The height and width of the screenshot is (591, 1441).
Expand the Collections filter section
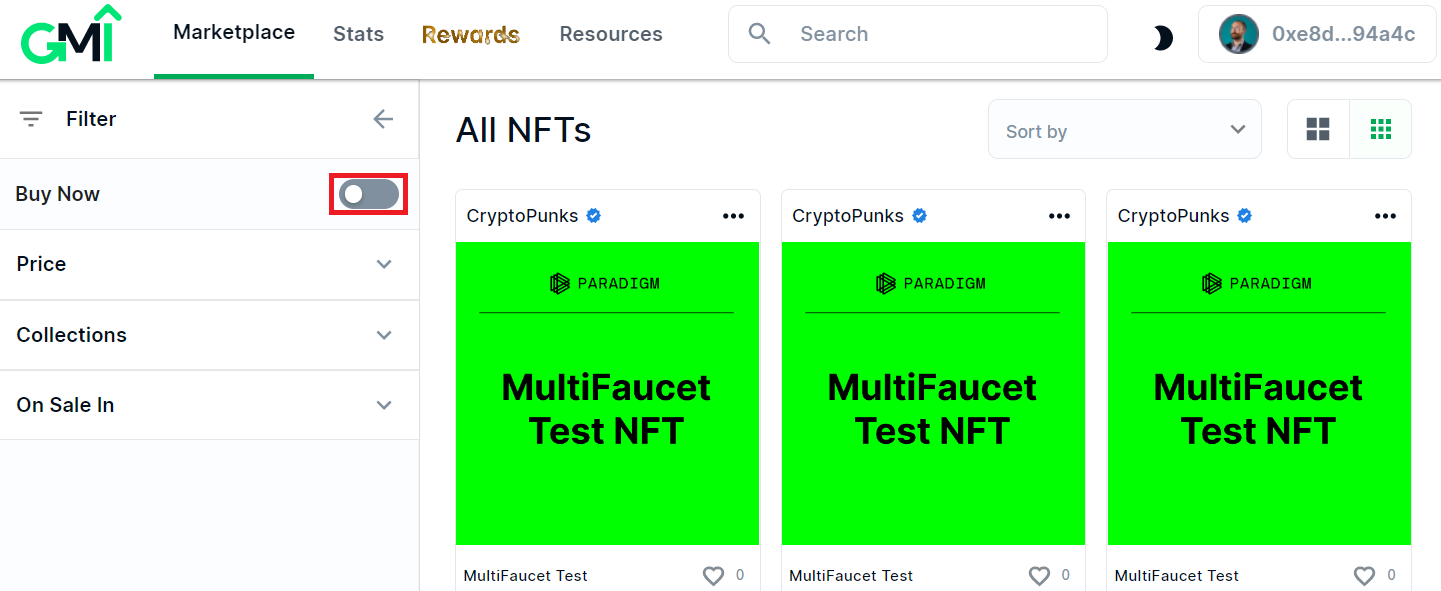tap(209, 335)
